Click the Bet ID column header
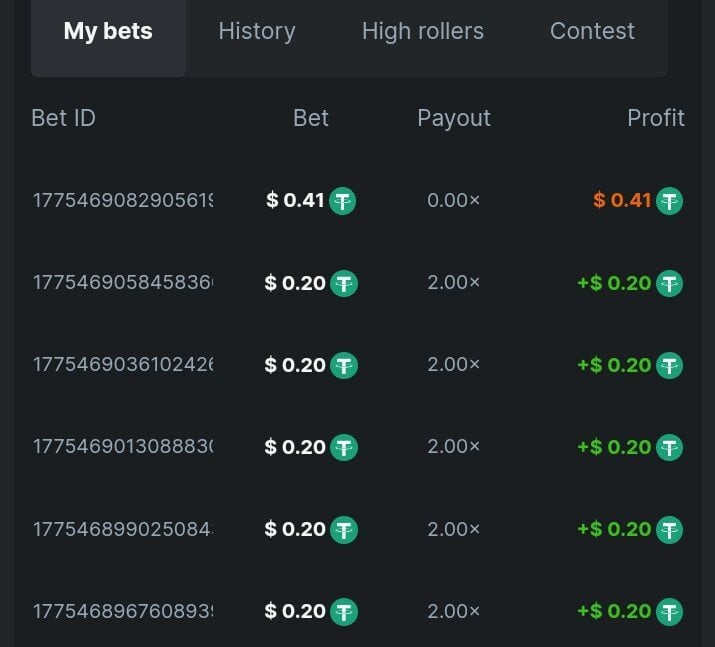Viewport: 715px width, 647px height. point(64,118)
